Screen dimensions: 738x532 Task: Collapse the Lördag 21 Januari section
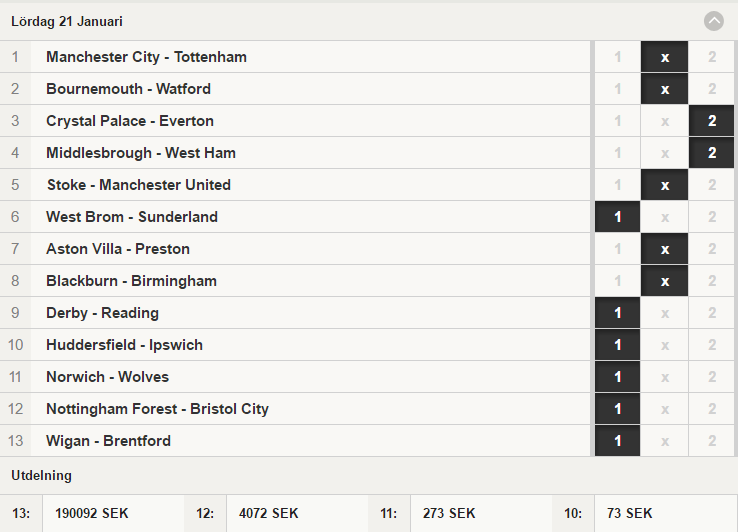713,20
